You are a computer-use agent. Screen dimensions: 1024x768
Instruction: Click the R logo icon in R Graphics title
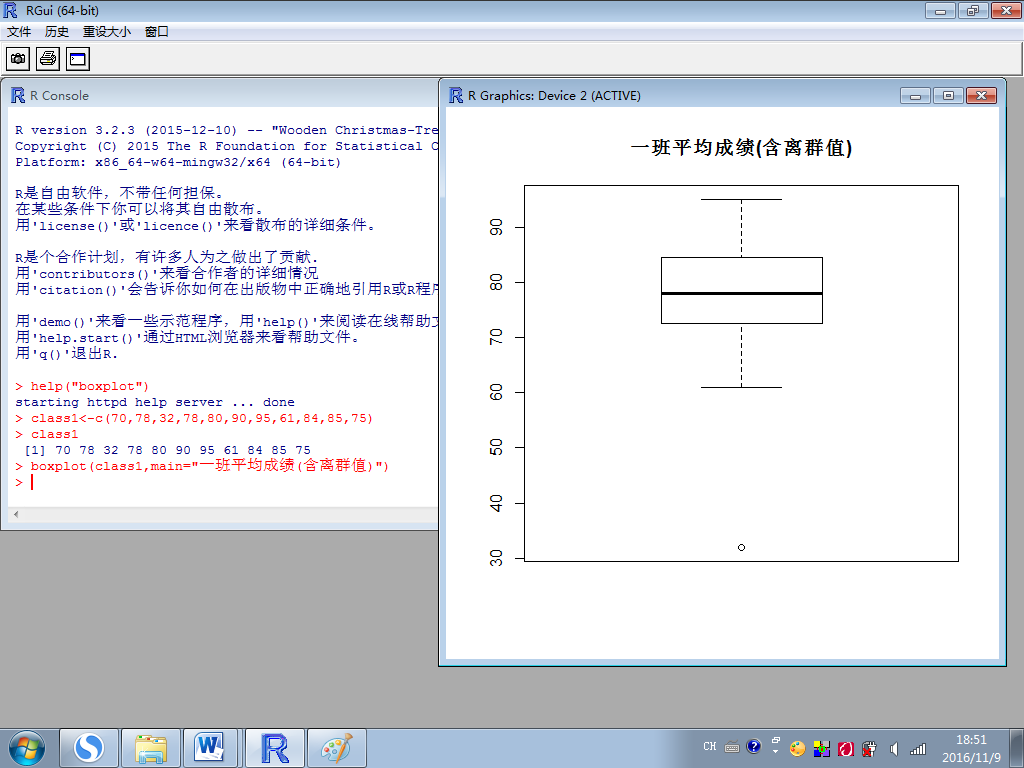[x=456, y=95]
